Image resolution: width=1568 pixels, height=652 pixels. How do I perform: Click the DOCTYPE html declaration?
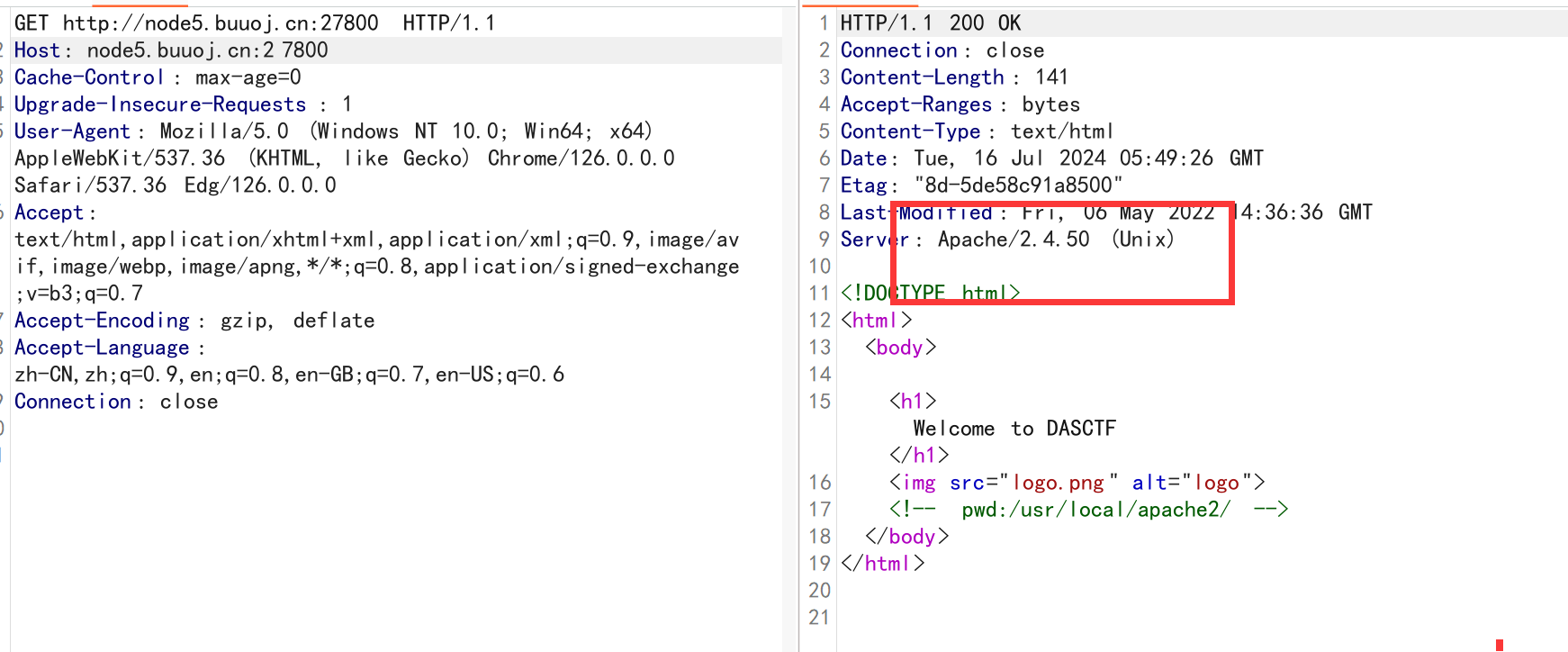tap(931, 294)
